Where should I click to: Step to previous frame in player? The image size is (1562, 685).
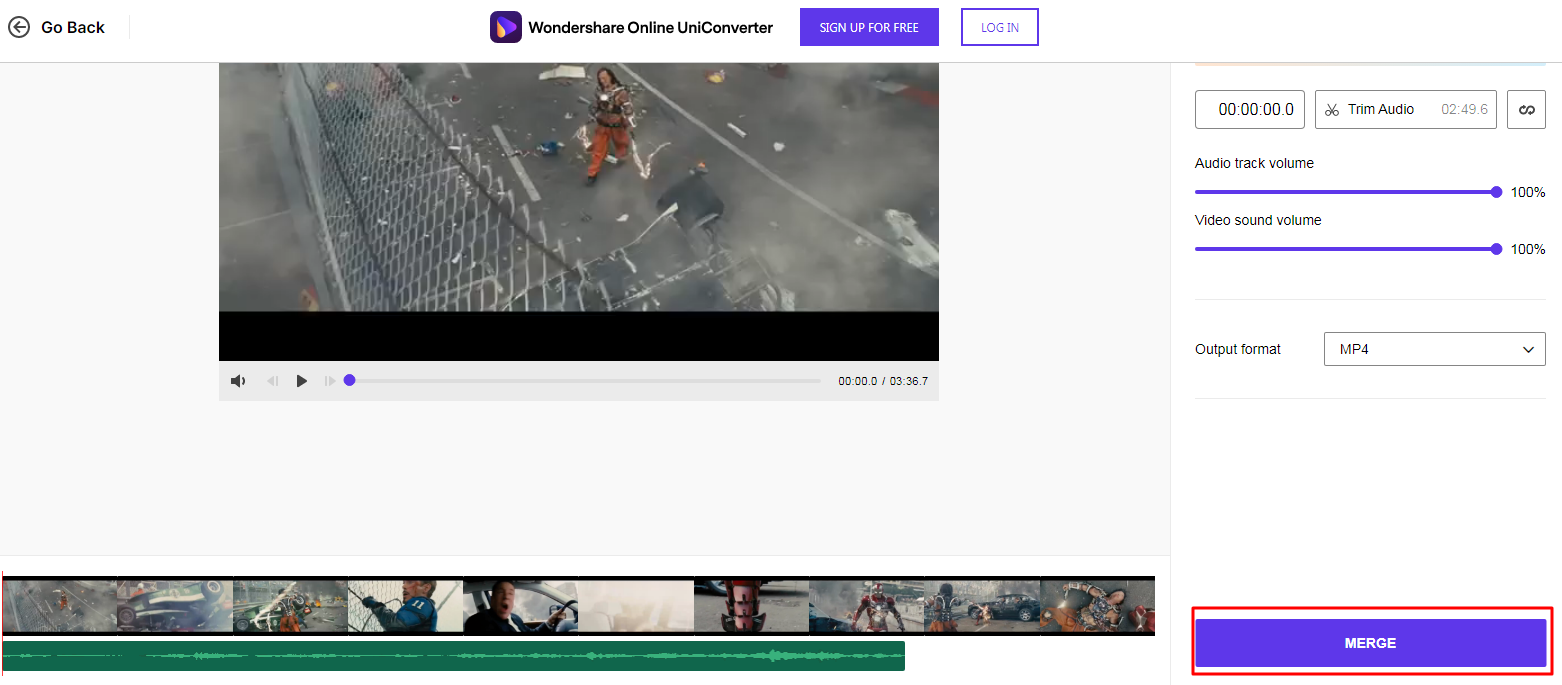click(272, 381)
